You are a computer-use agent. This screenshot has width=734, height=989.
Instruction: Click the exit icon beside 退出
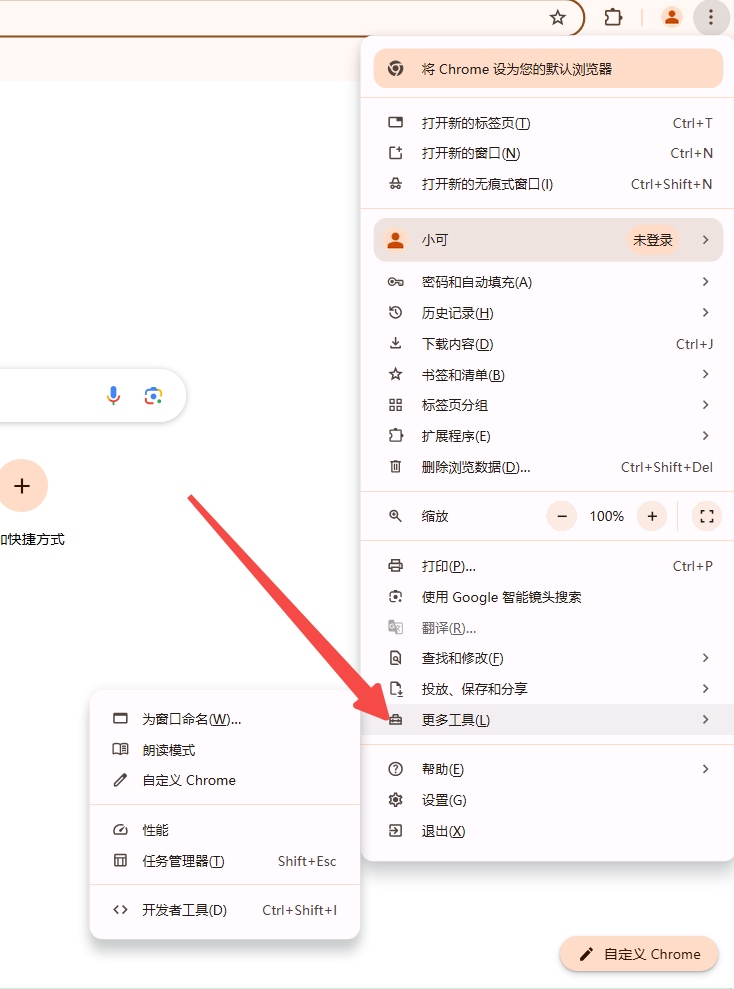pos(395,830)
